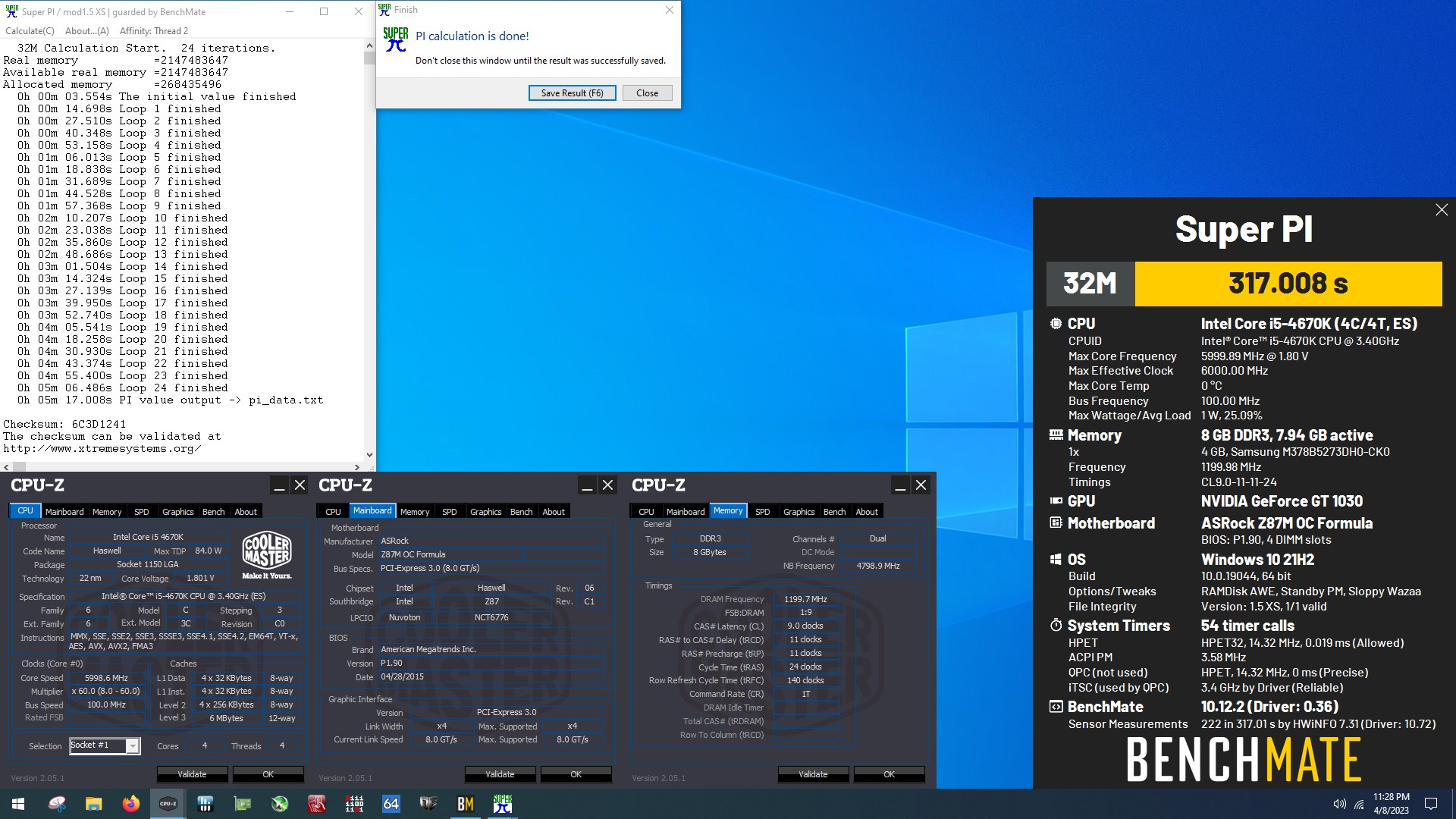1456x819 pixels.
Task: Click DRAM Frequency value 1199.7 MHz
Action: coord(805,599)
